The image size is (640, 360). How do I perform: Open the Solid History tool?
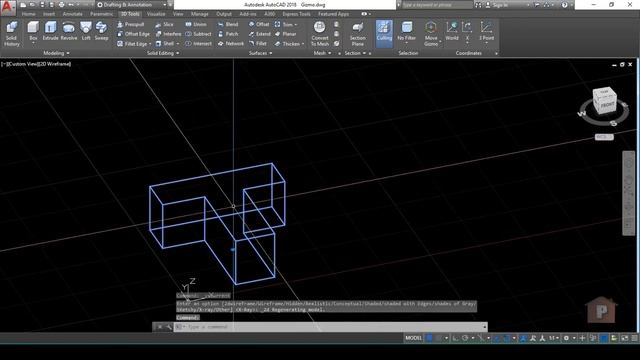11,33
